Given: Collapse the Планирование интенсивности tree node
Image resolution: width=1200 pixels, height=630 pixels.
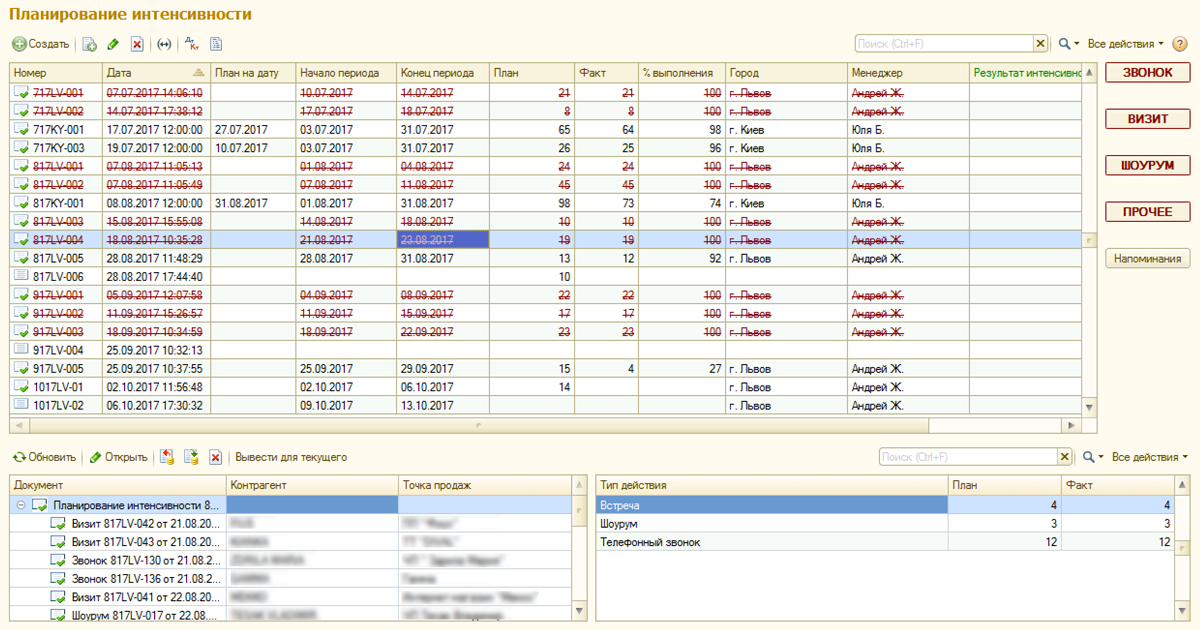Looking at the screenshot, I should tap(21, 506).
